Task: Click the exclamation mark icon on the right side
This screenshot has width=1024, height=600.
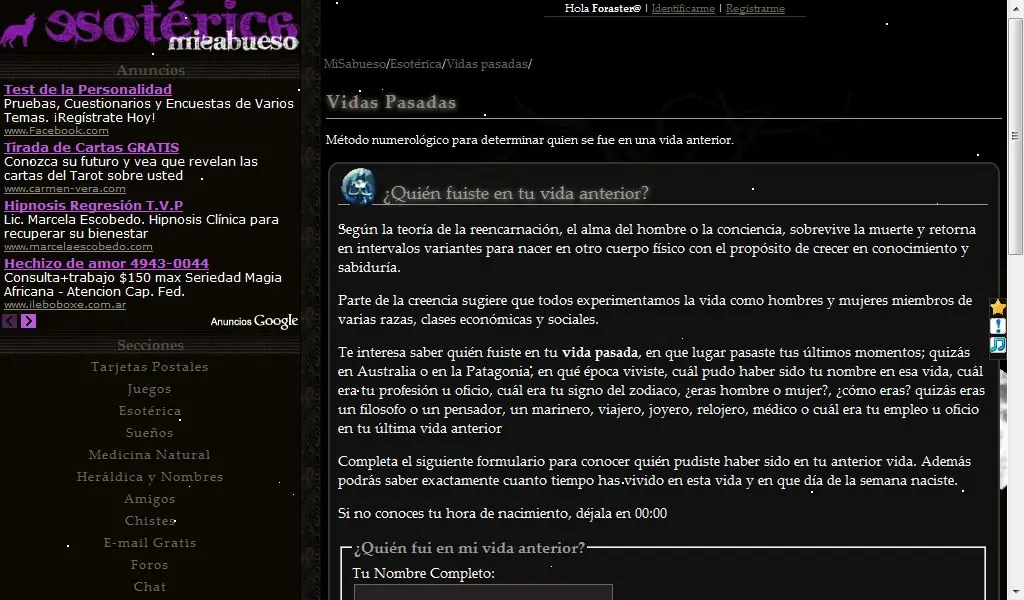Action: pyautogui.click(x=997, y=327)
